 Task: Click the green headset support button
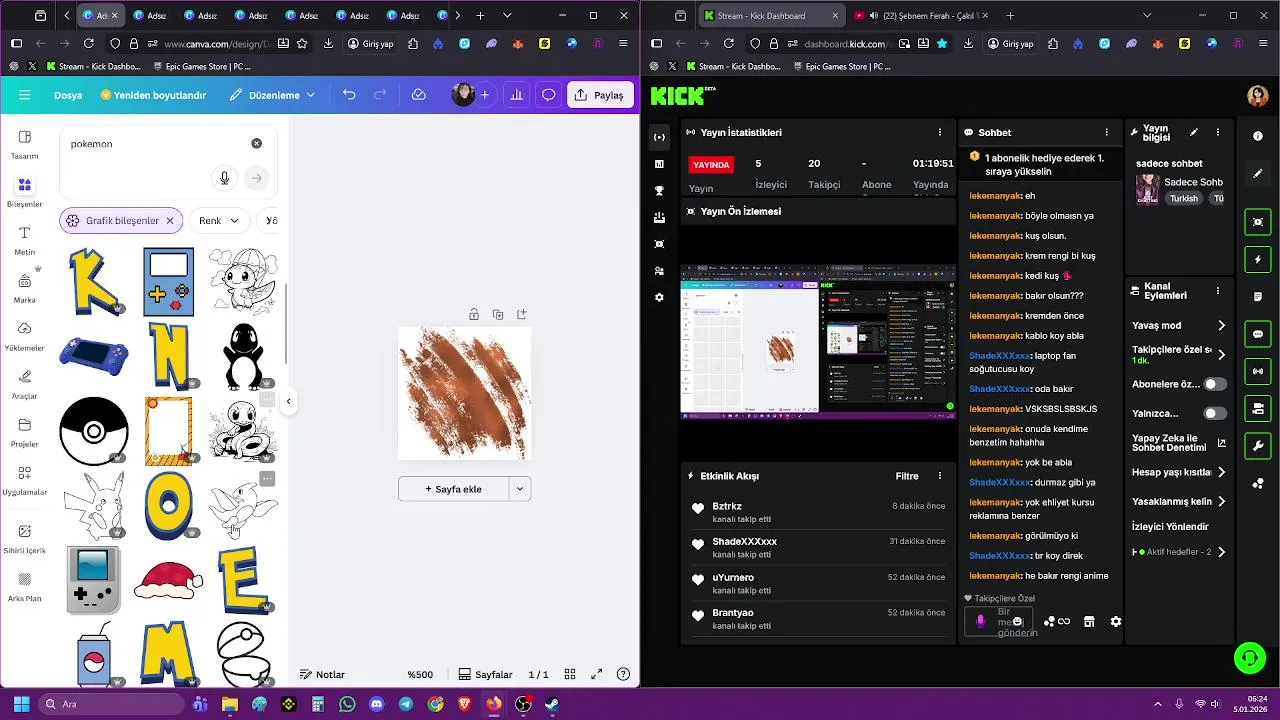[x=1249, y=657]
